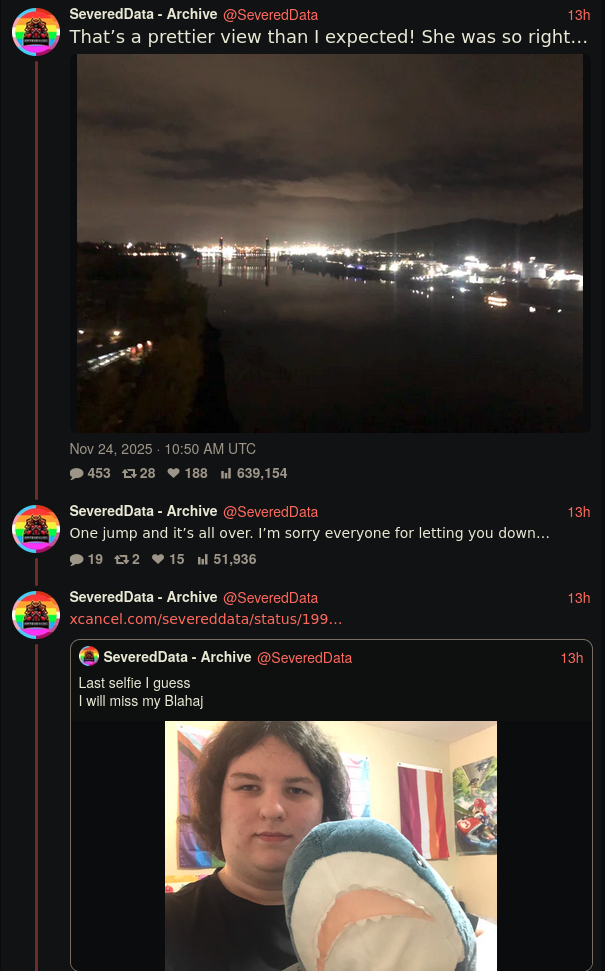This screenshot has width=605, height=971.
Task: Click 'SeveredData - Archive' name on the xcancel link post
Action: [x=143, y=598]
